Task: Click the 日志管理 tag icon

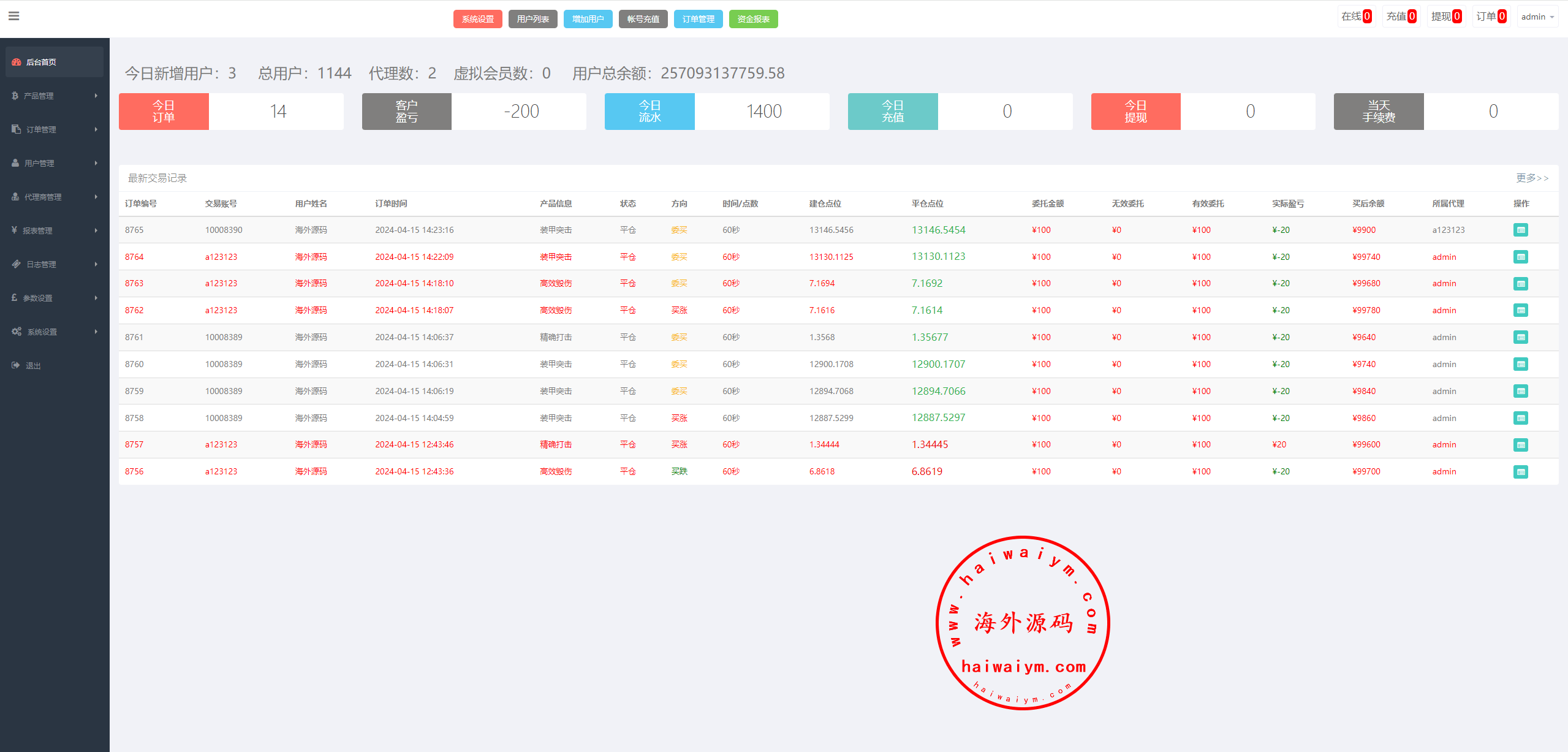Action: coord(16,264)
